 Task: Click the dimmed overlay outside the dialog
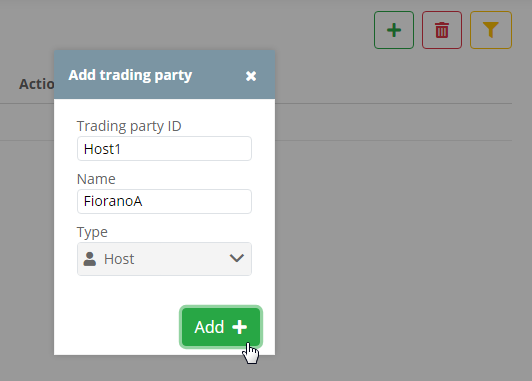(x=400, y=254)
